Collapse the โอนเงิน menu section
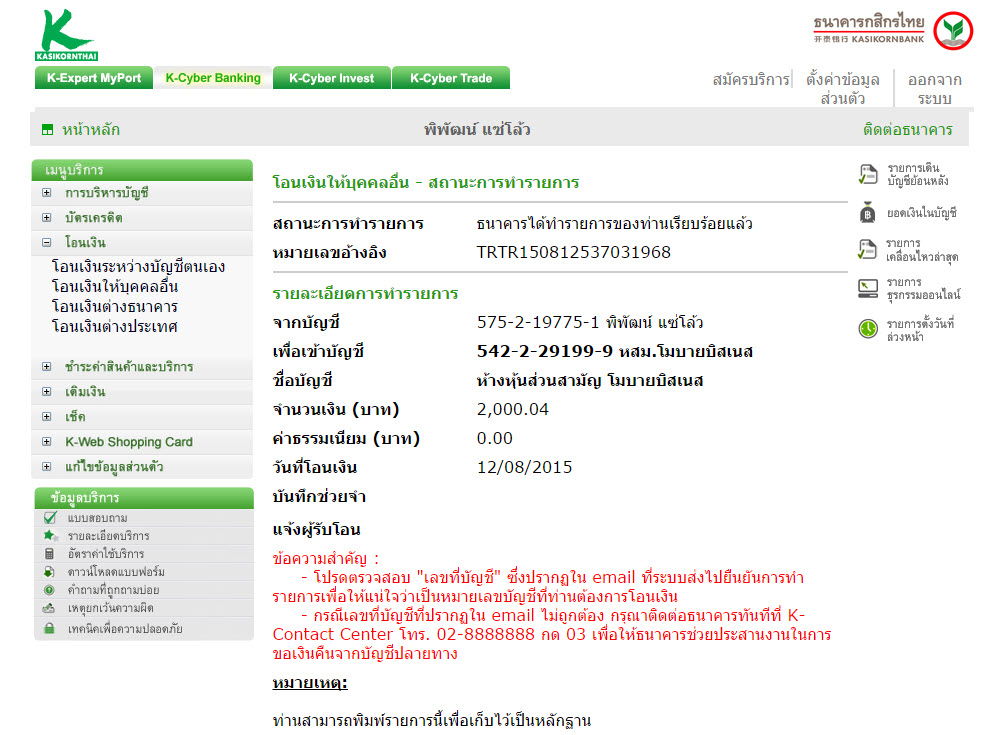This screenshot has width=1001, height=735. (47, 242)
